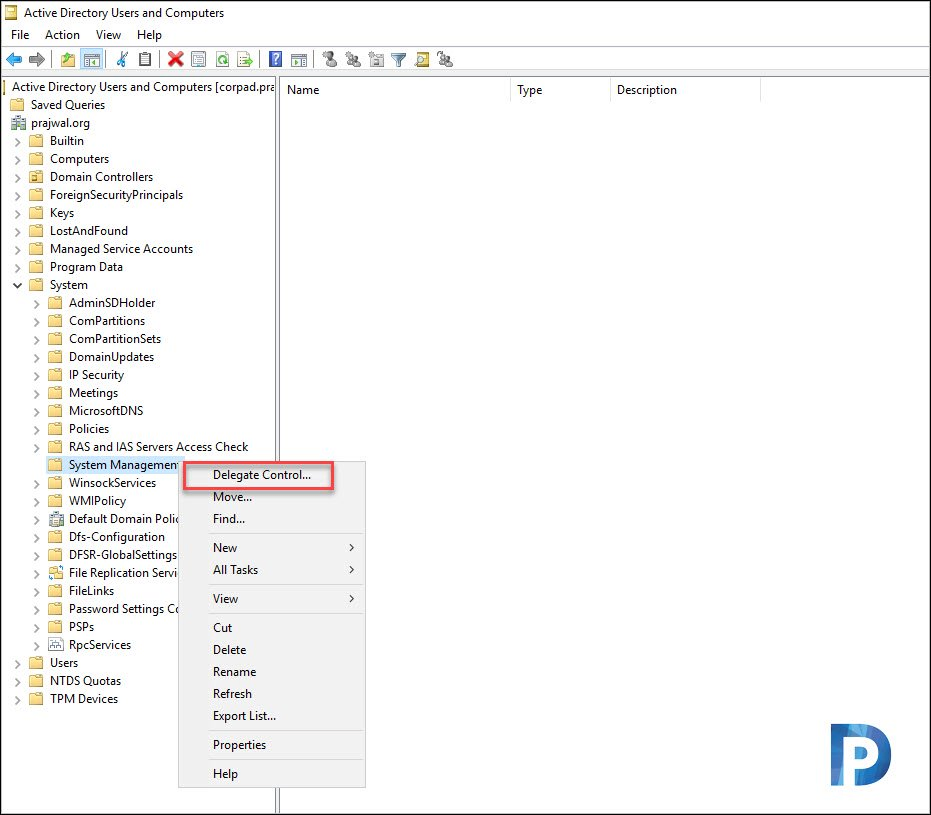Click the Create new group toolbar icon
The width and height of the screenshot is (931, 815).
click(x=353, y=59)
